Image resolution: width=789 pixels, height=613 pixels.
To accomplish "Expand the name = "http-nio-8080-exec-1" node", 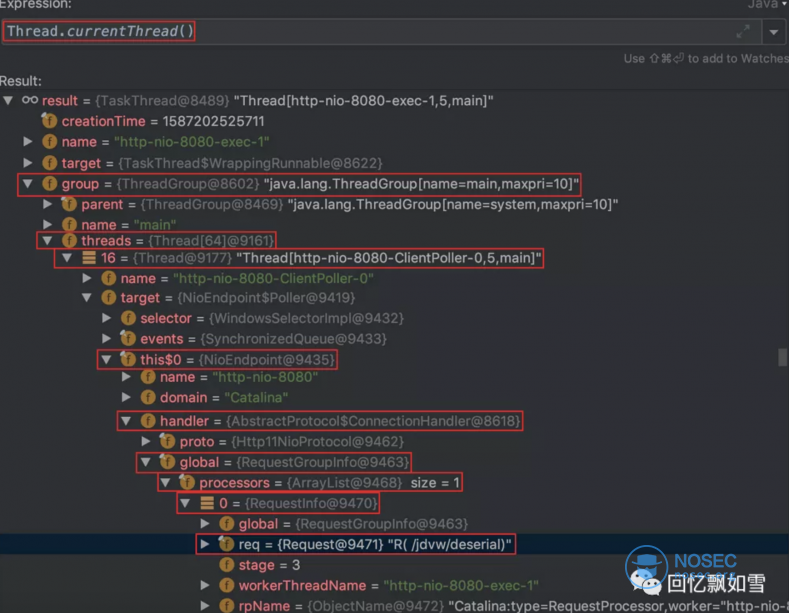I will [x=28, y=142].
